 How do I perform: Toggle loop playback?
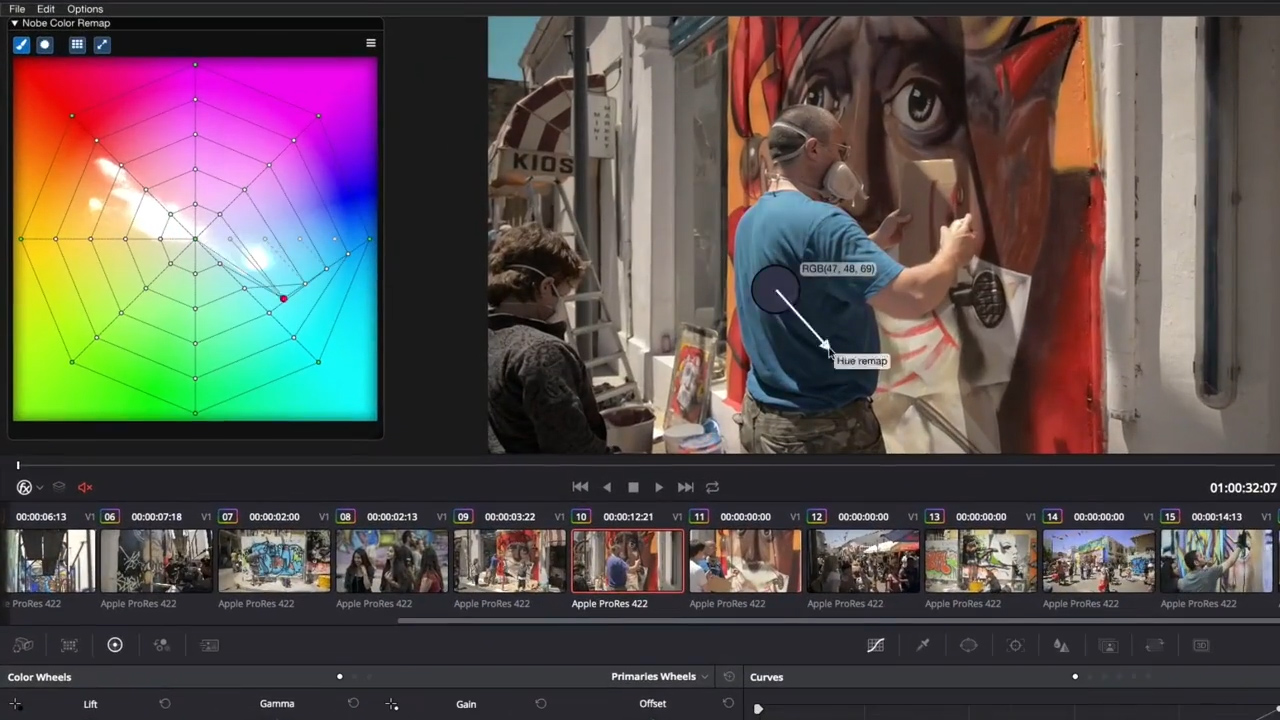[712, 487]
